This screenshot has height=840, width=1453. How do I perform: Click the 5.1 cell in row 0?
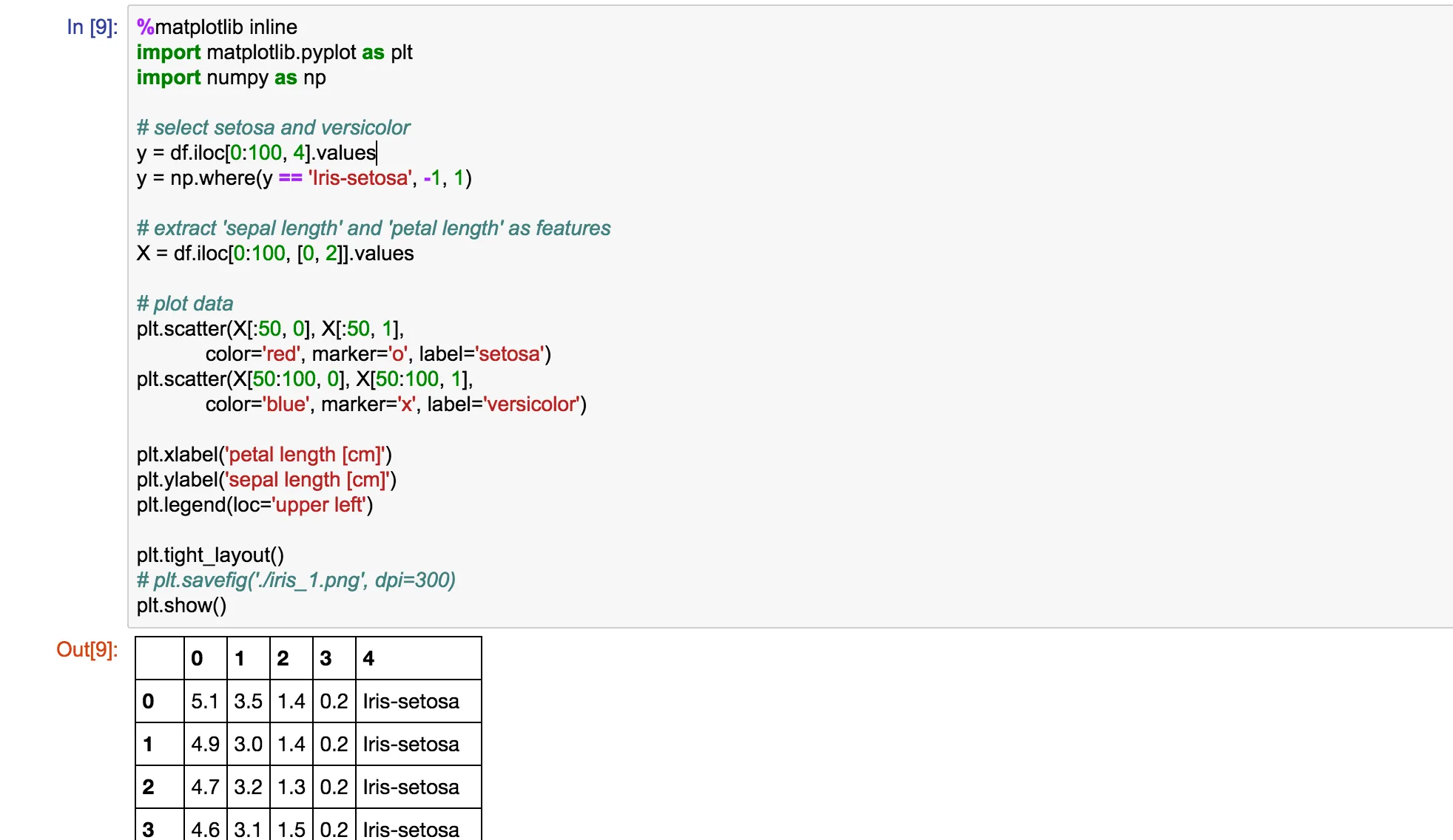(x=205, y=701)
